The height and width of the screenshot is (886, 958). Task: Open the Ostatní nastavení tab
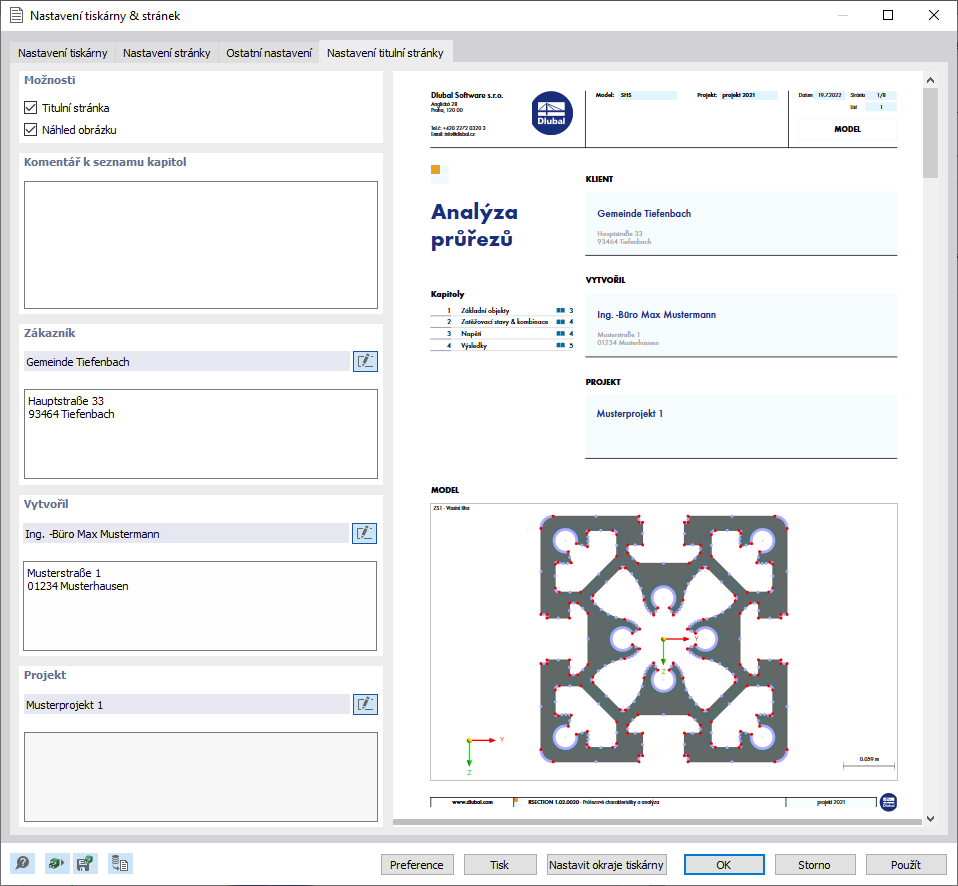pyautogui.click(x=269, y=53)
